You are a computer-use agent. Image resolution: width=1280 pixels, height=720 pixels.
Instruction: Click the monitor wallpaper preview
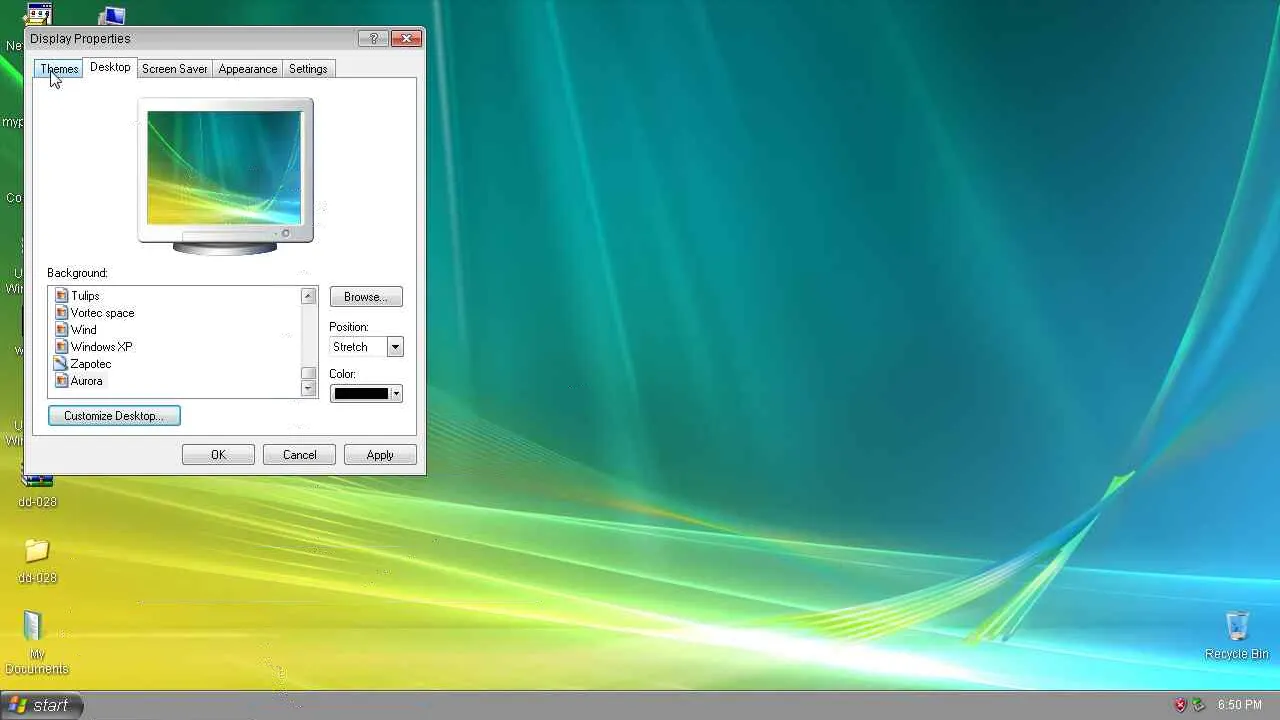point(224,167)
